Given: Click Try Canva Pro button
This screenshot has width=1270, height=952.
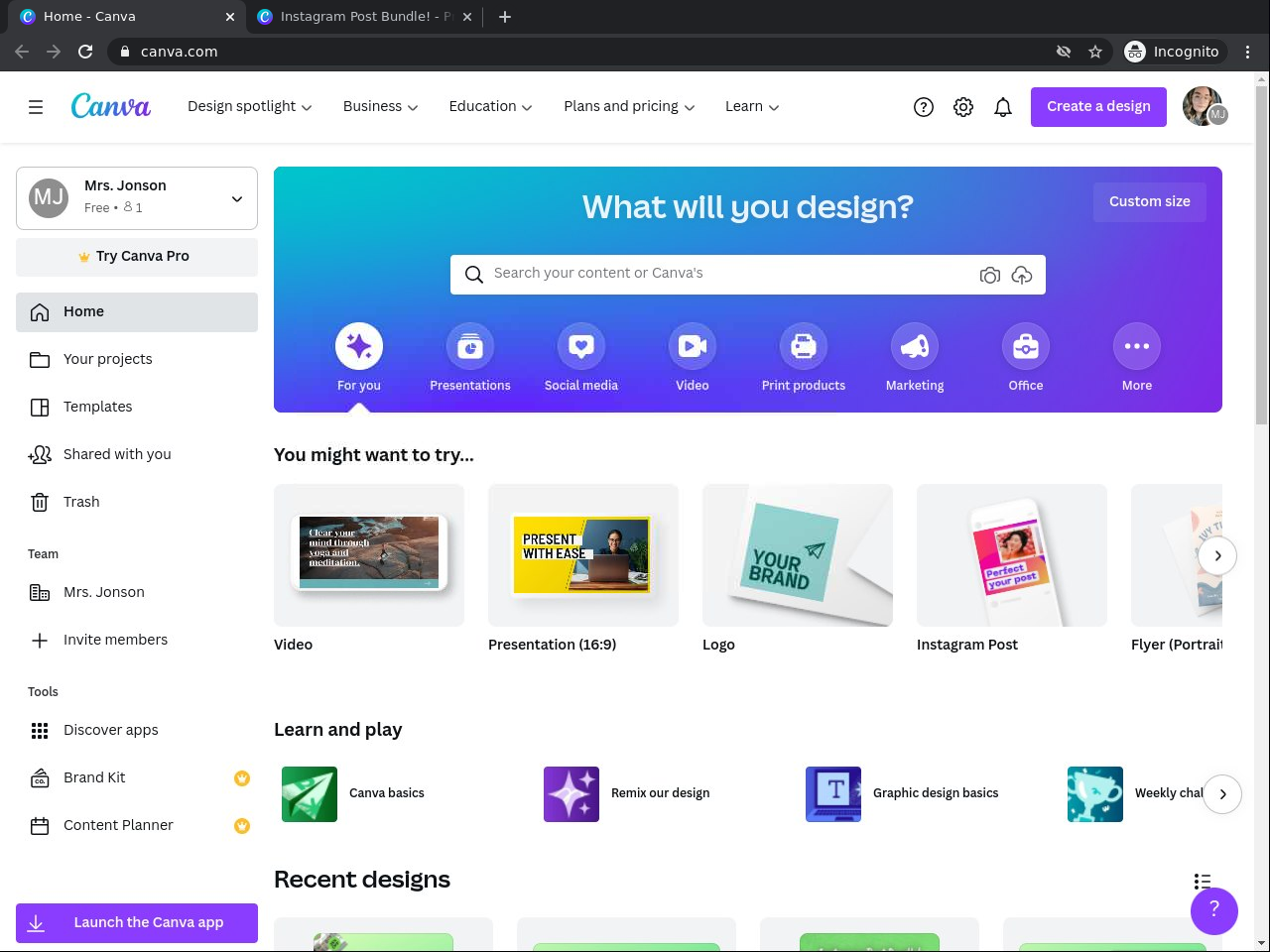Looking at the screenshot, I should 137,257.
